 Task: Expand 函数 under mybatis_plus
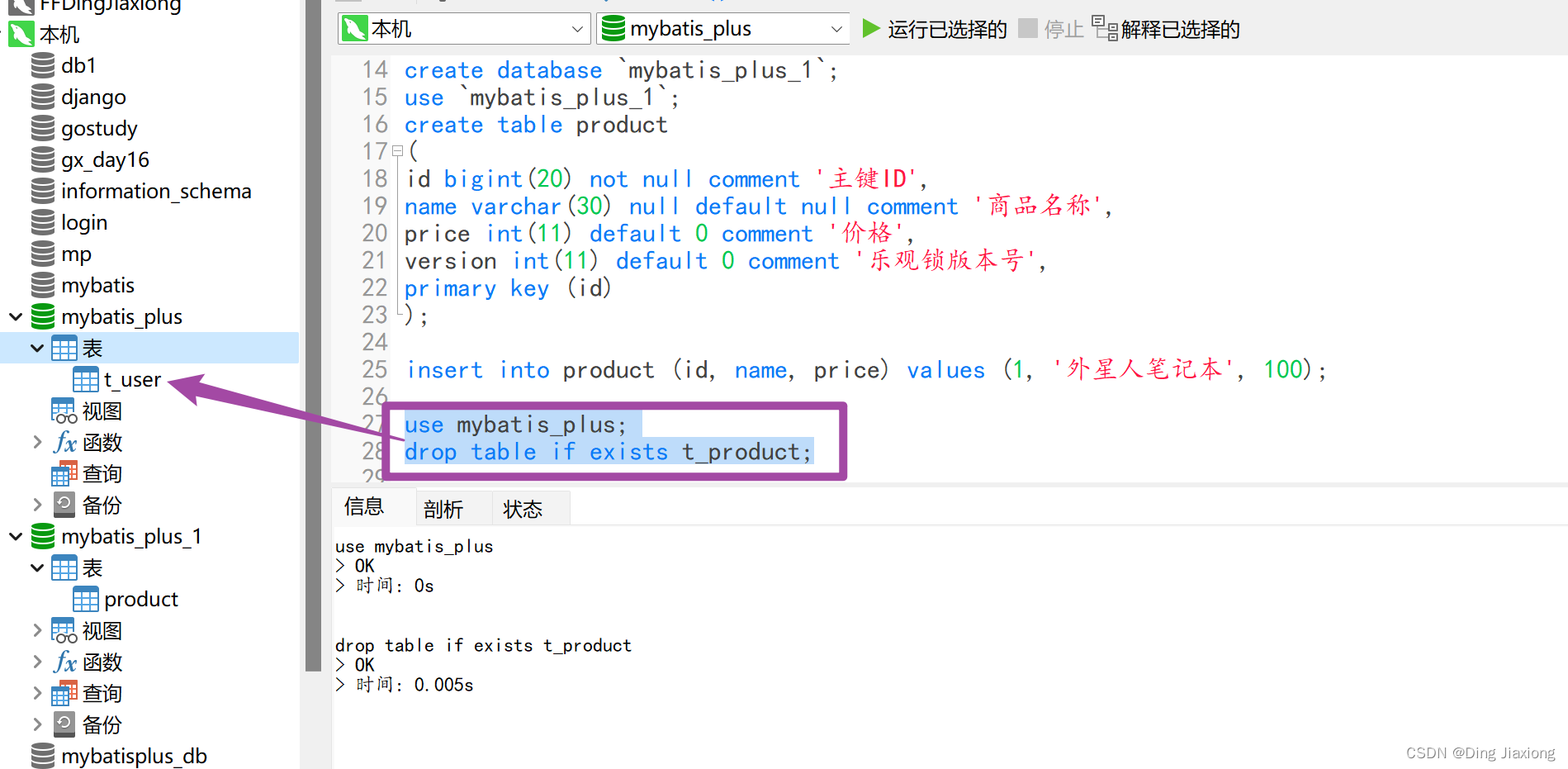[37, 442]
